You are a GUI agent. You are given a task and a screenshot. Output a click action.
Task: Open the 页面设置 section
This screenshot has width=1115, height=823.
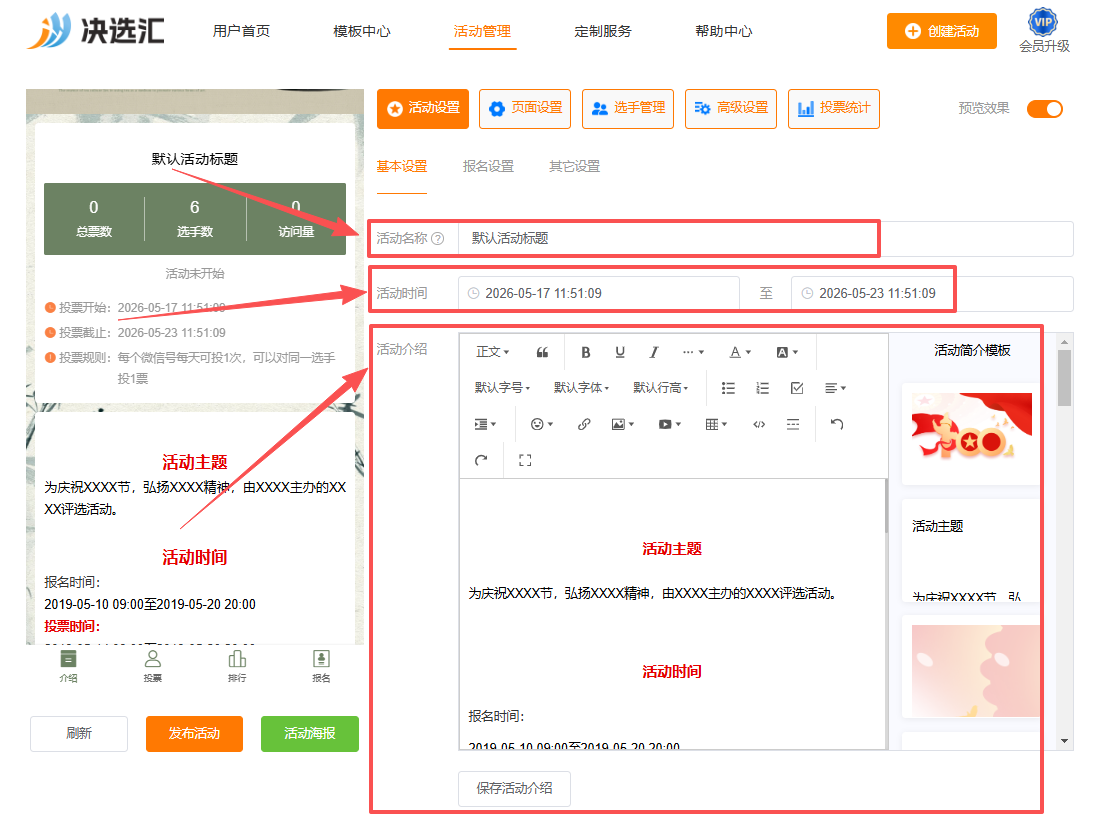pyautogui.click(x=525, y=109)
